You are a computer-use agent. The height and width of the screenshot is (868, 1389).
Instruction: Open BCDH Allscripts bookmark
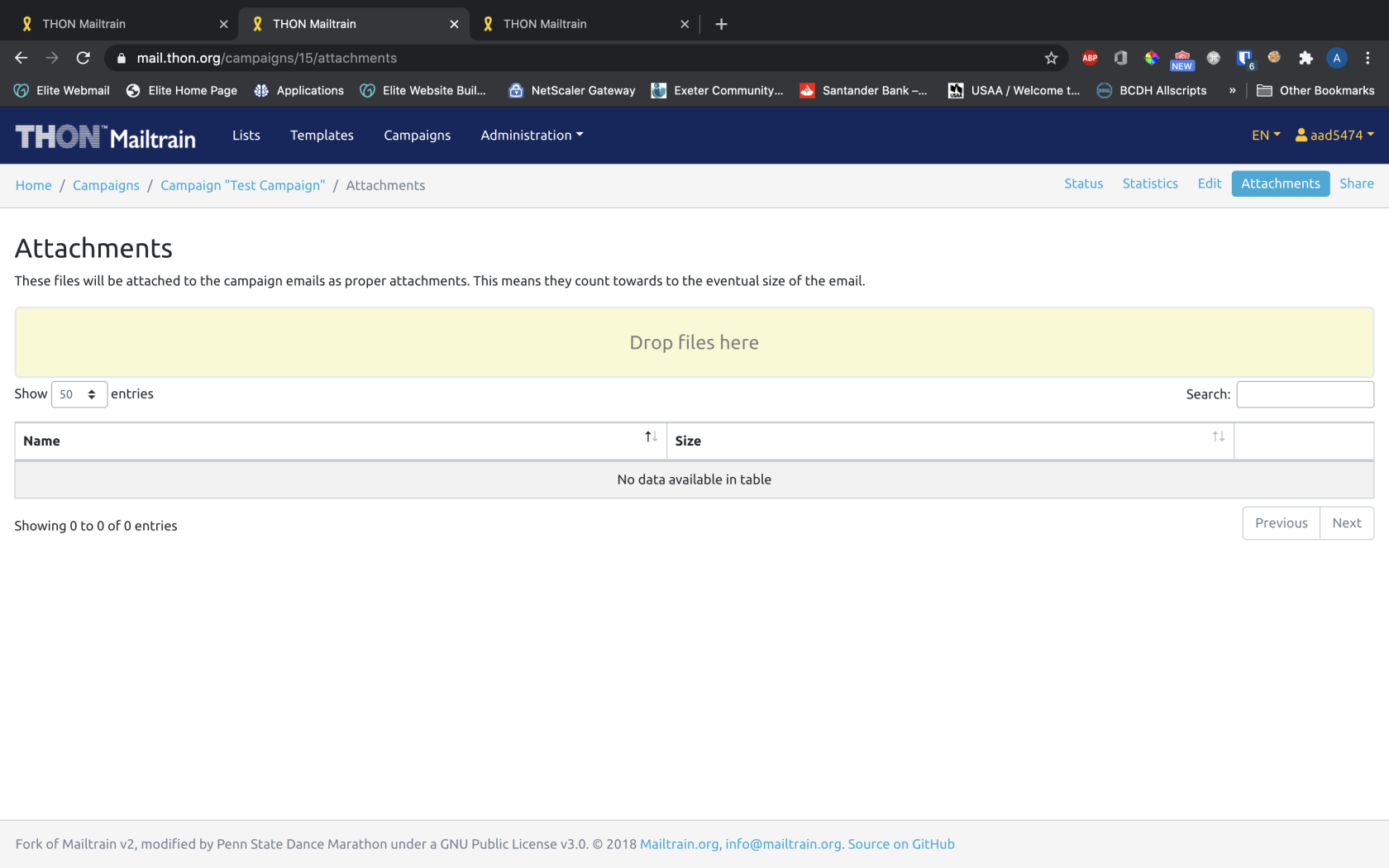1151,90
